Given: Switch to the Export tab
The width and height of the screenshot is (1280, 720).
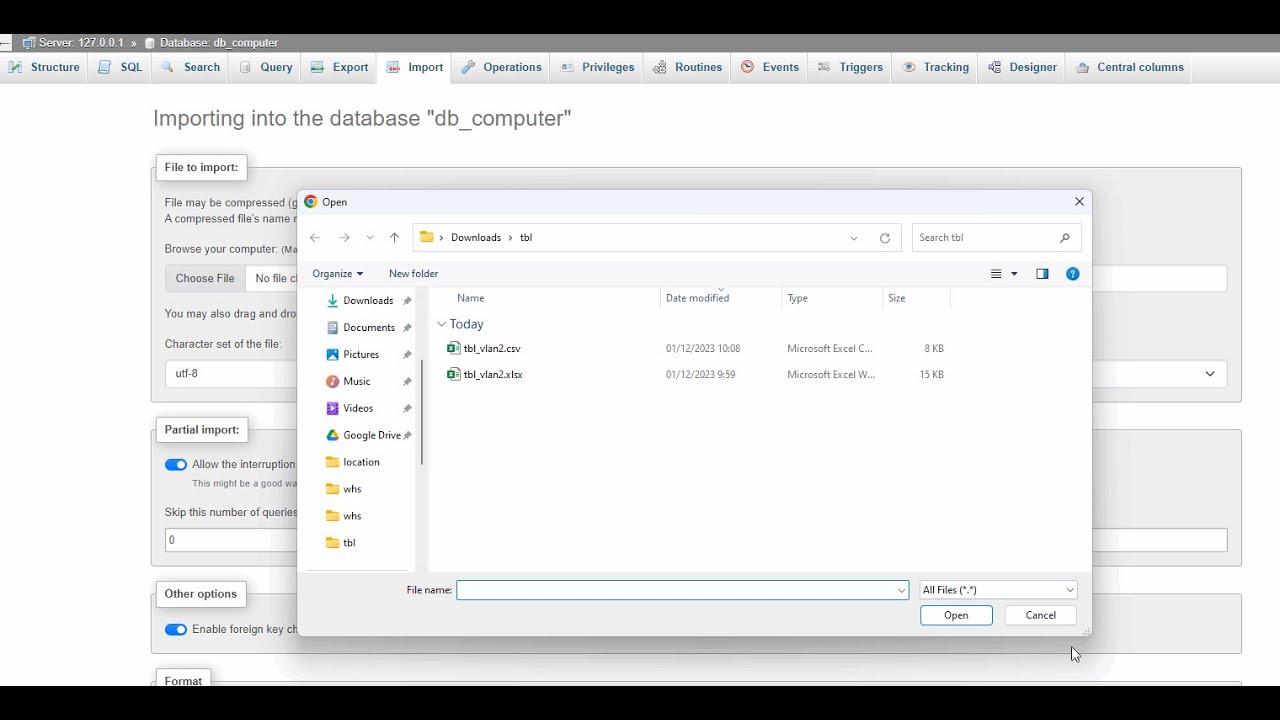Looking at the screenshot, I should [x=340, y=68].
